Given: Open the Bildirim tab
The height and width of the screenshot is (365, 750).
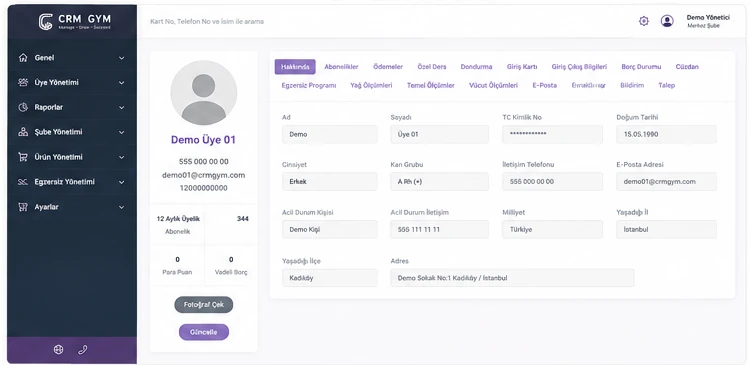Looking at the screenshot, I should [x=632, y=86].
